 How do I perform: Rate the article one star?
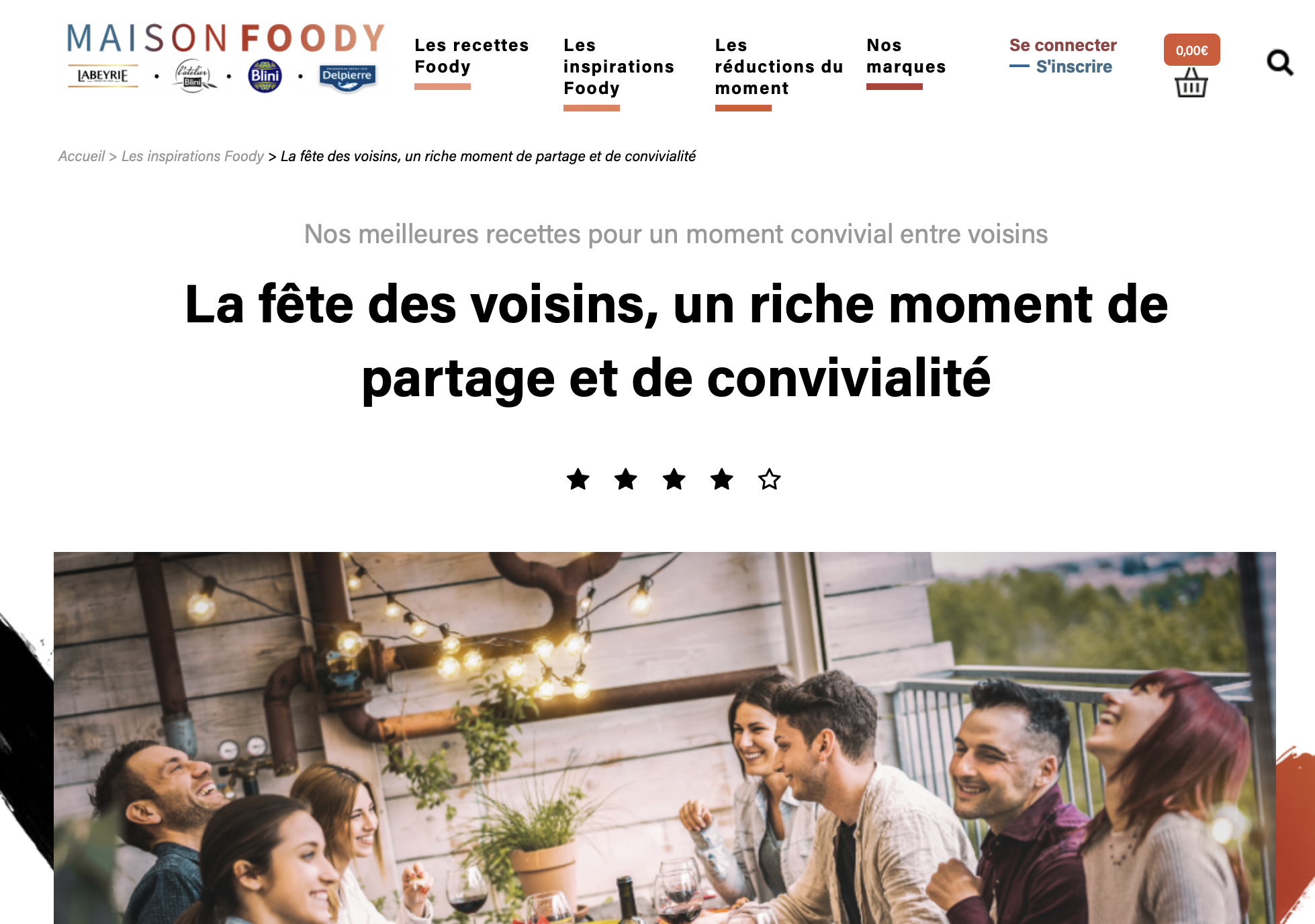(578, 479)
